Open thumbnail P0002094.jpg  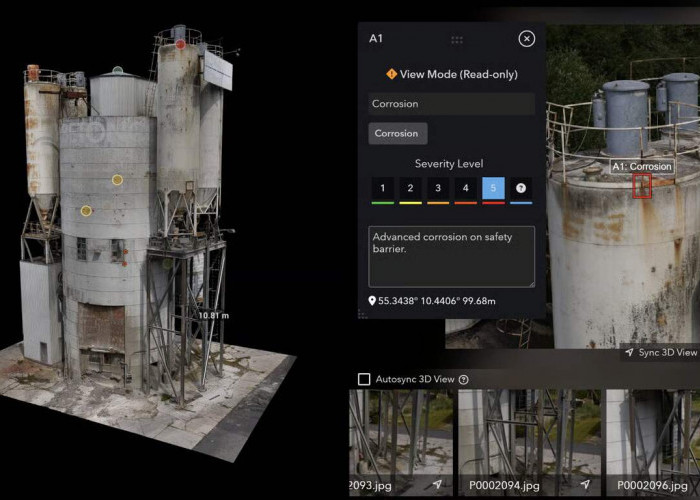[x=530, y=442]
